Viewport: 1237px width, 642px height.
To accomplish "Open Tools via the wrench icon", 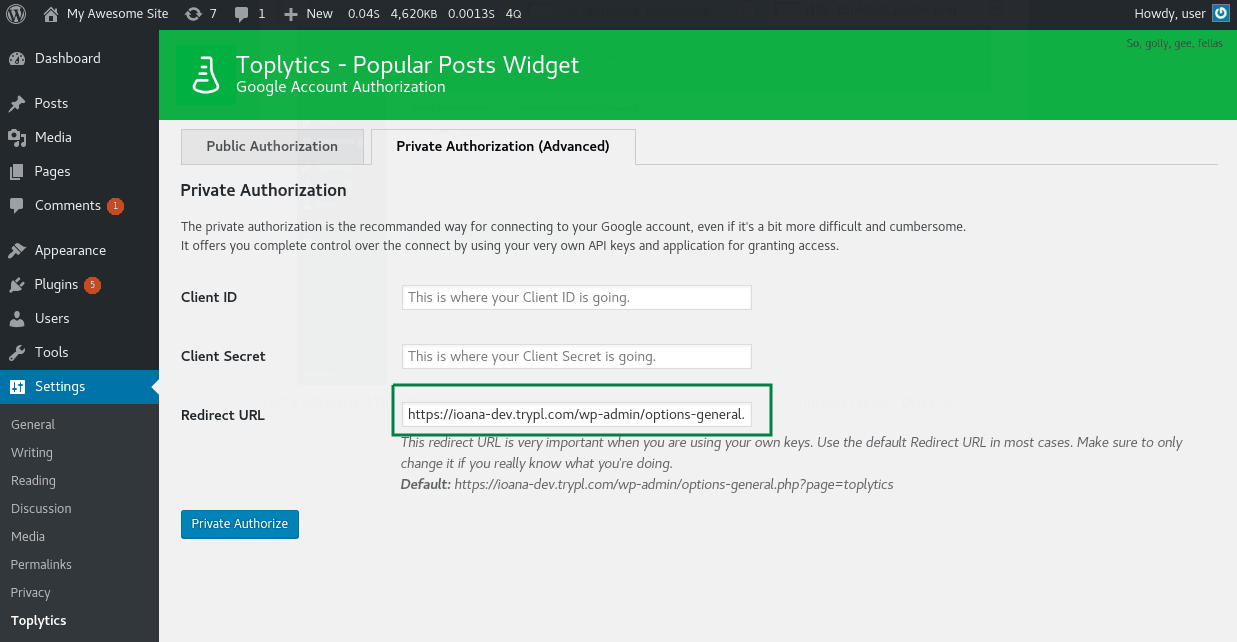I will tap(17, 352).
